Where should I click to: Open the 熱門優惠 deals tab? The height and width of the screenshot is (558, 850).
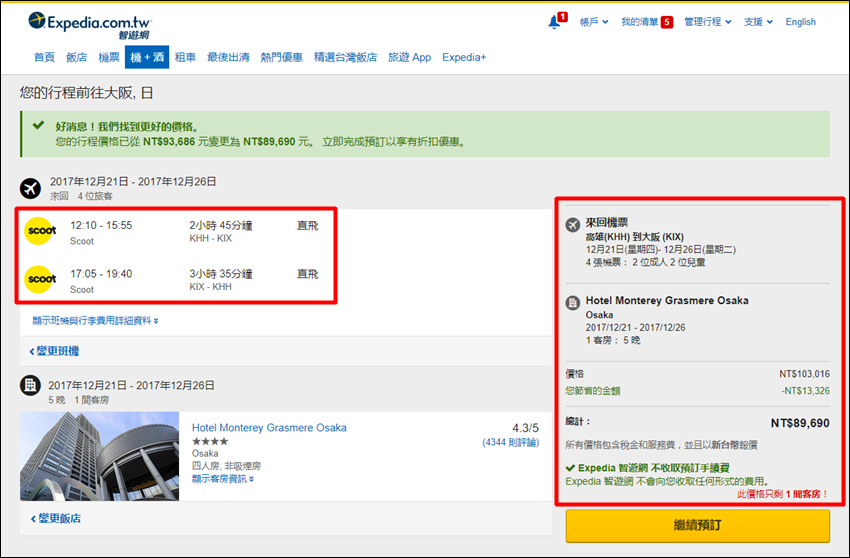281,57
